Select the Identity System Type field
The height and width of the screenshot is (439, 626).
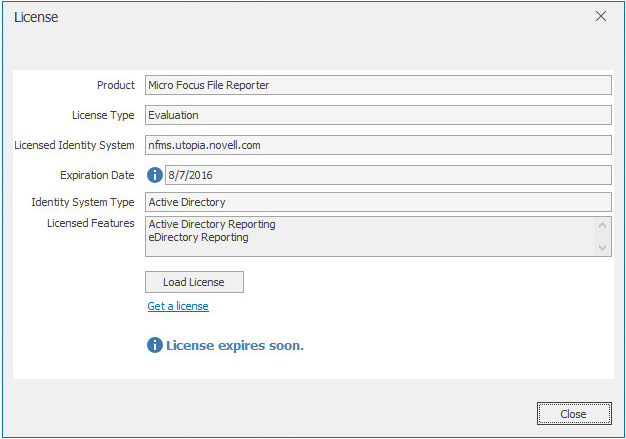coord(378,202)
